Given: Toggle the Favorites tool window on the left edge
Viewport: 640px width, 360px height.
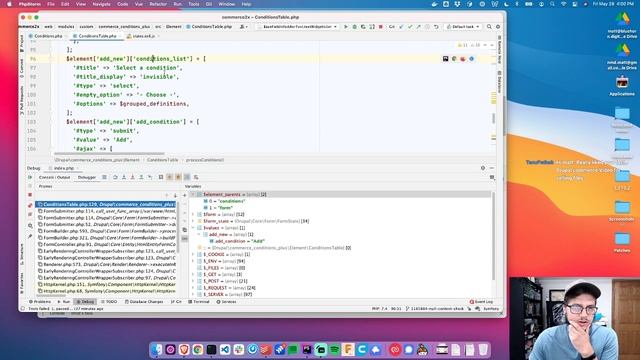Looking at the screenshot, I should click(22, 282).
